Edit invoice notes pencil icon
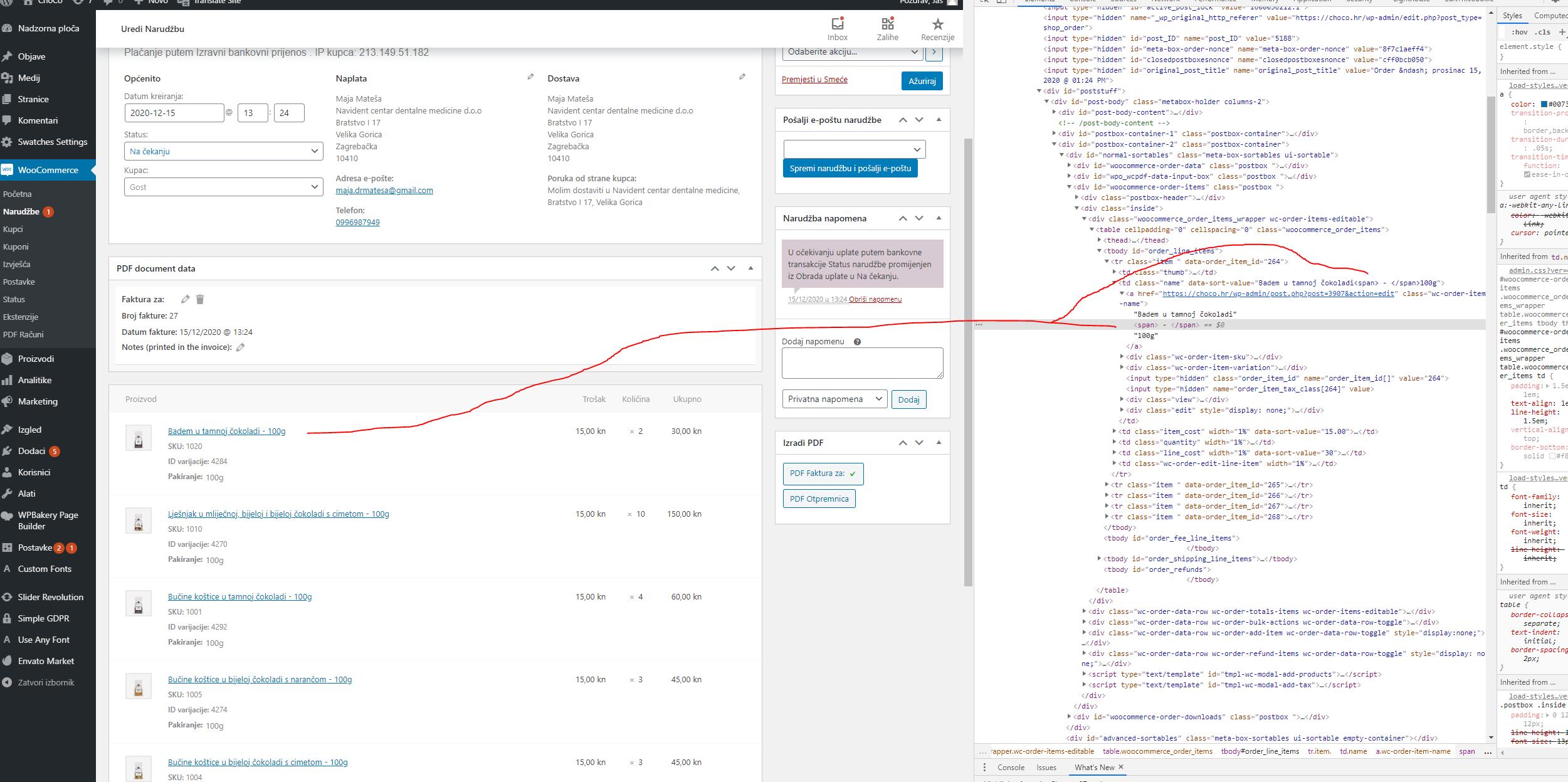1568x782 pixels. click(x=240, y=347)
